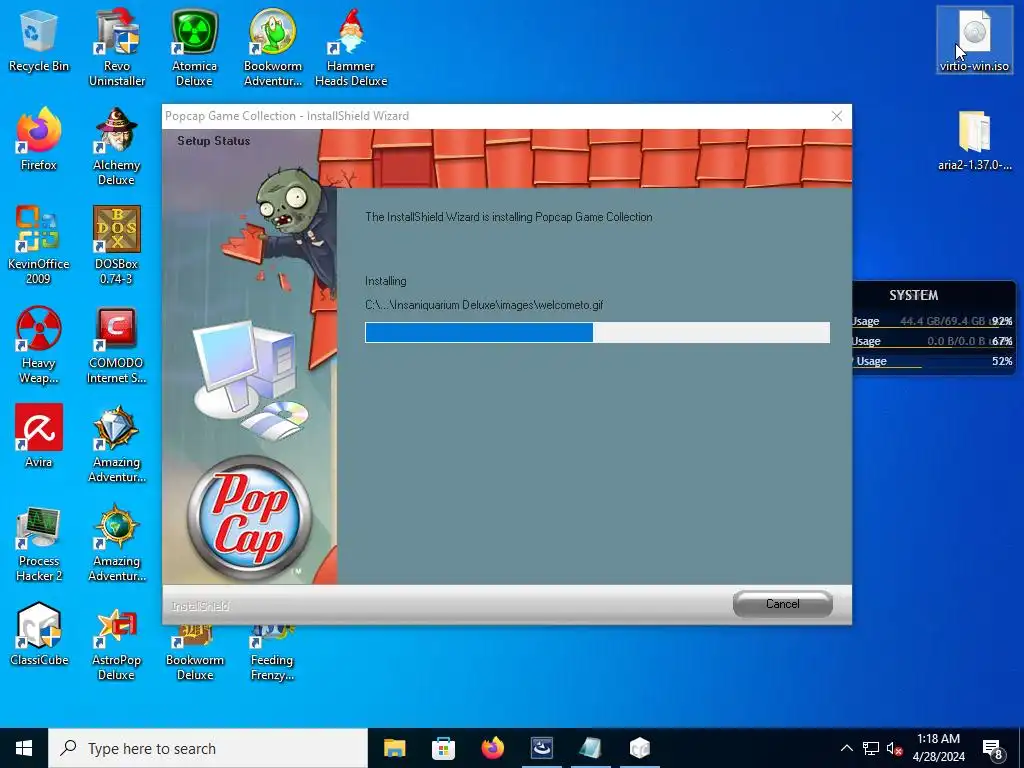Image resolution: width=1024 pixels, height=768 pixels.
Task: Show hidden system tray icons
Action: 846,748
